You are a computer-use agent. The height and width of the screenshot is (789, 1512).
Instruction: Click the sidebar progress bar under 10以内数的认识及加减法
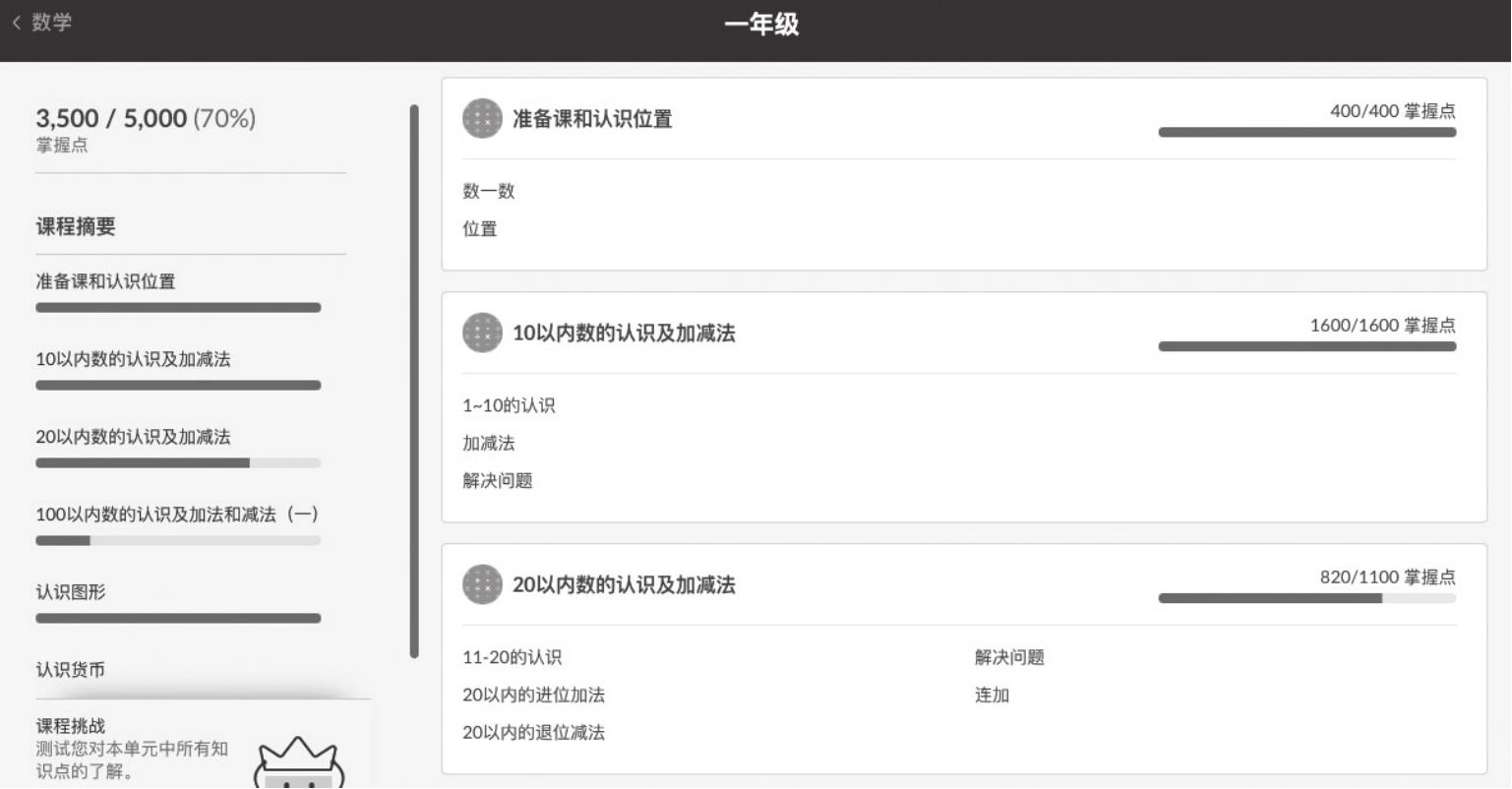coord(178,386)
